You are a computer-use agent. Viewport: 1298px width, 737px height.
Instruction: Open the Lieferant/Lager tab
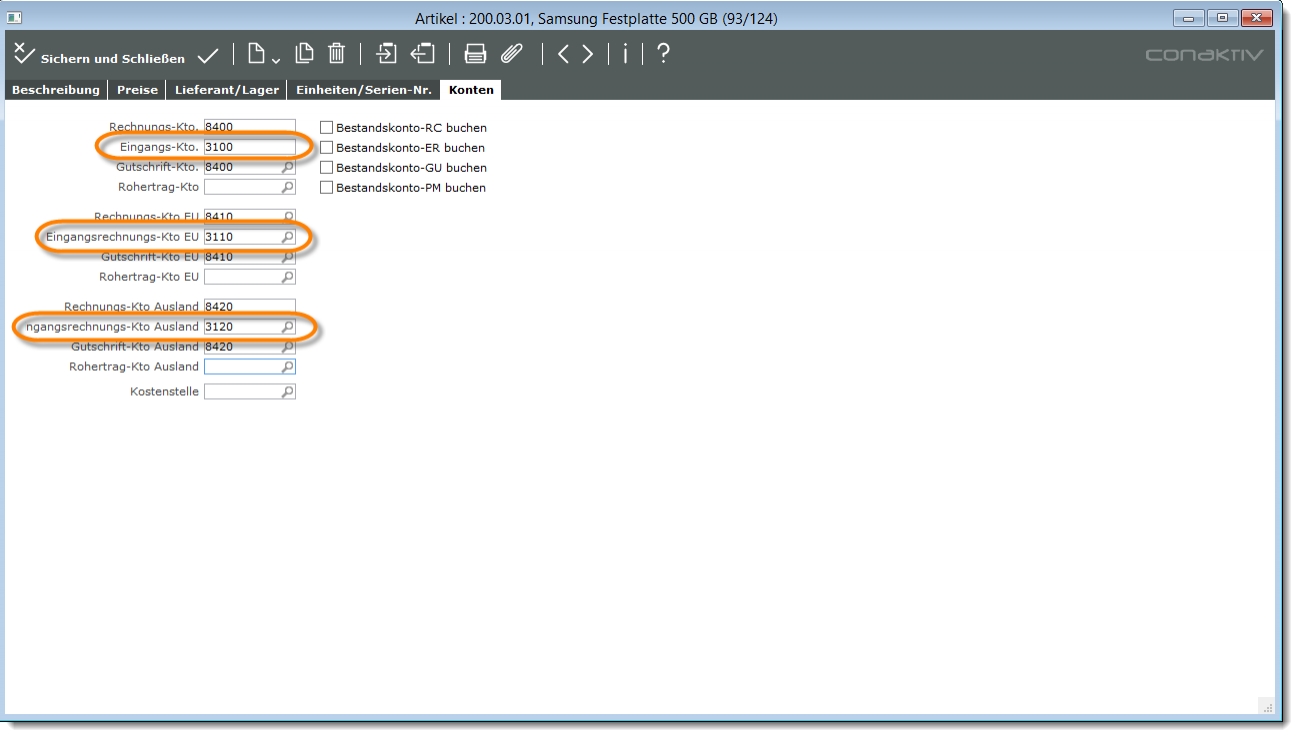pos(227,90)
